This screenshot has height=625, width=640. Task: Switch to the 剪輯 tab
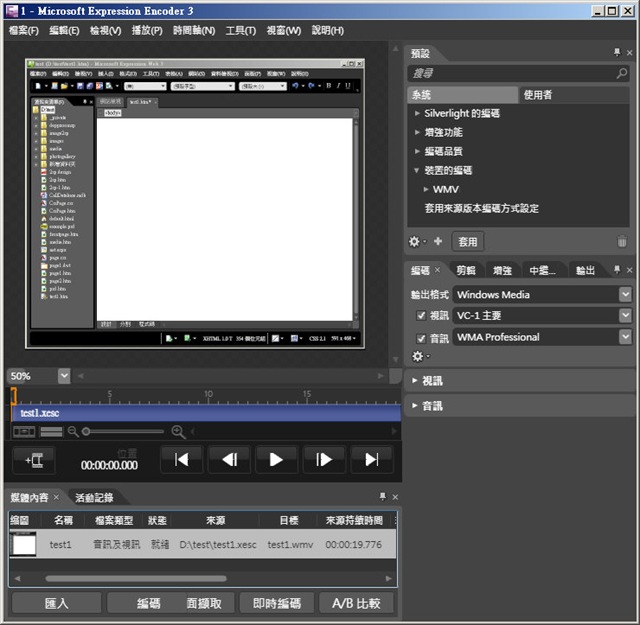coord(466,270)
